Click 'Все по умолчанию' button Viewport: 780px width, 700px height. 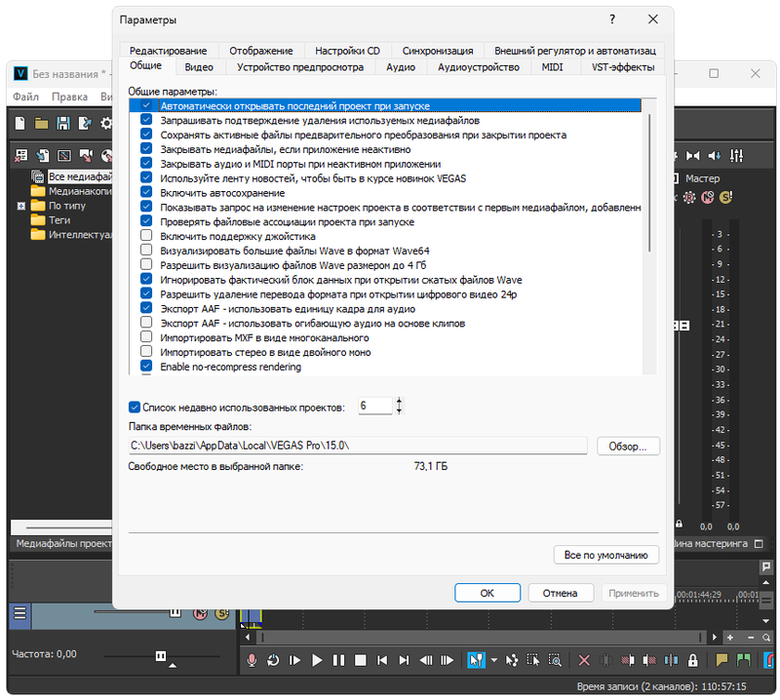(x=606, y=555)
